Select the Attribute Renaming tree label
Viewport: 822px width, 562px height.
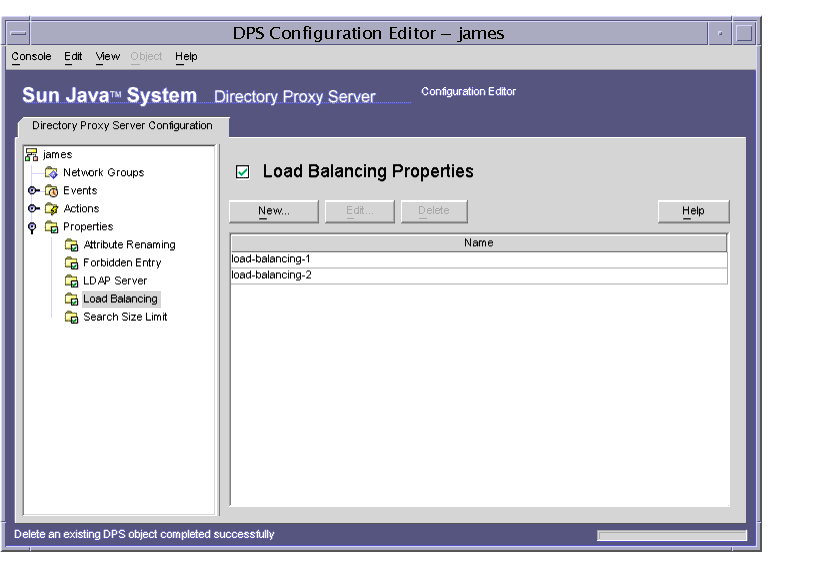click(129, 245)
